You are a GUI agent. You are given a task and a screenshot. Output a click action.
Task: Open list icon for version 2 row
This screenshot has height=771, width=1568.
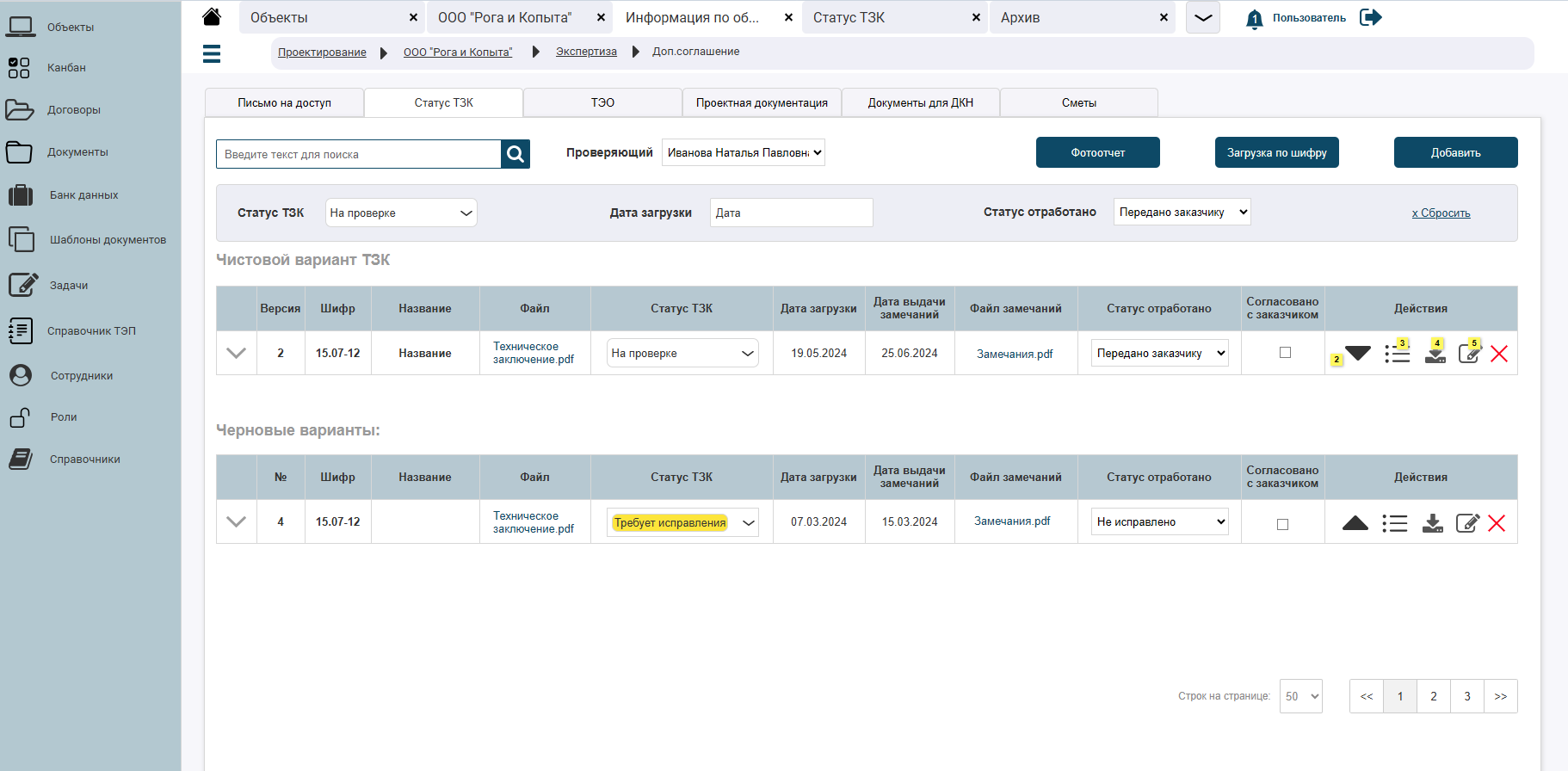pos(1398,354)
